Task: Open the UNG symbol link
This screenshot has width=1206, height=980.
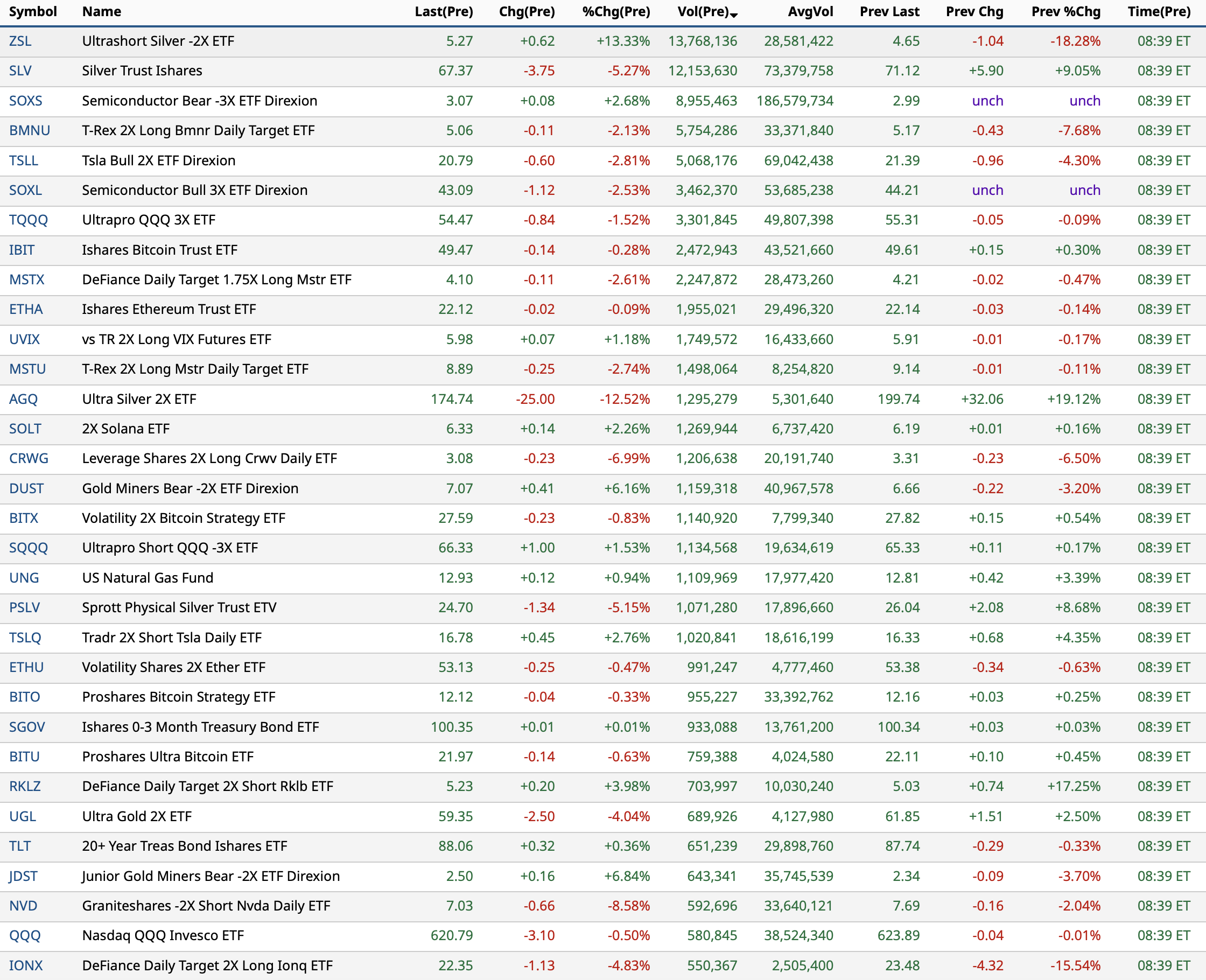Action: (x=24, y=577)
